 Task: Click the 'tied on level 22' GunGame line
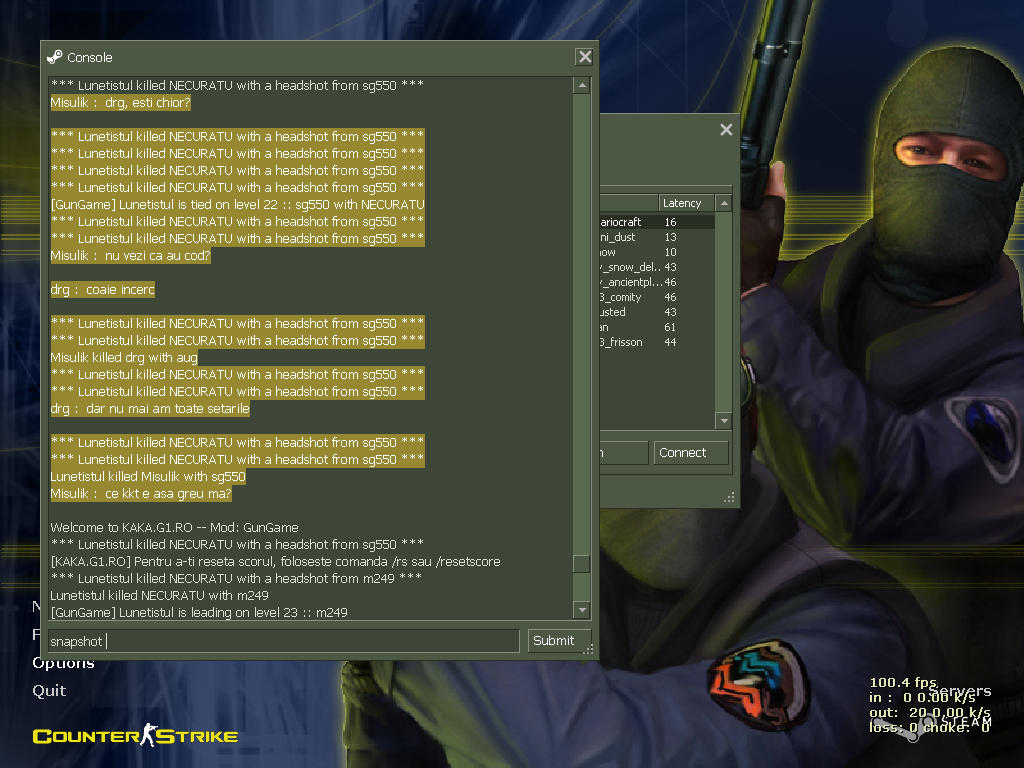pyautogui.click(x=238, y=204)
